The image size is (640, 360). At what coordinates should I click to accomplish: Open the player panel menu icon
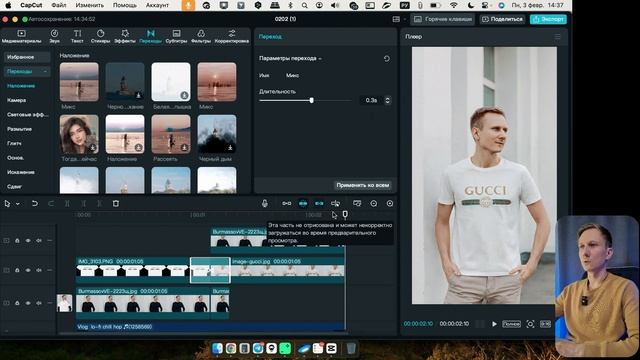click(x=558, y=37)
